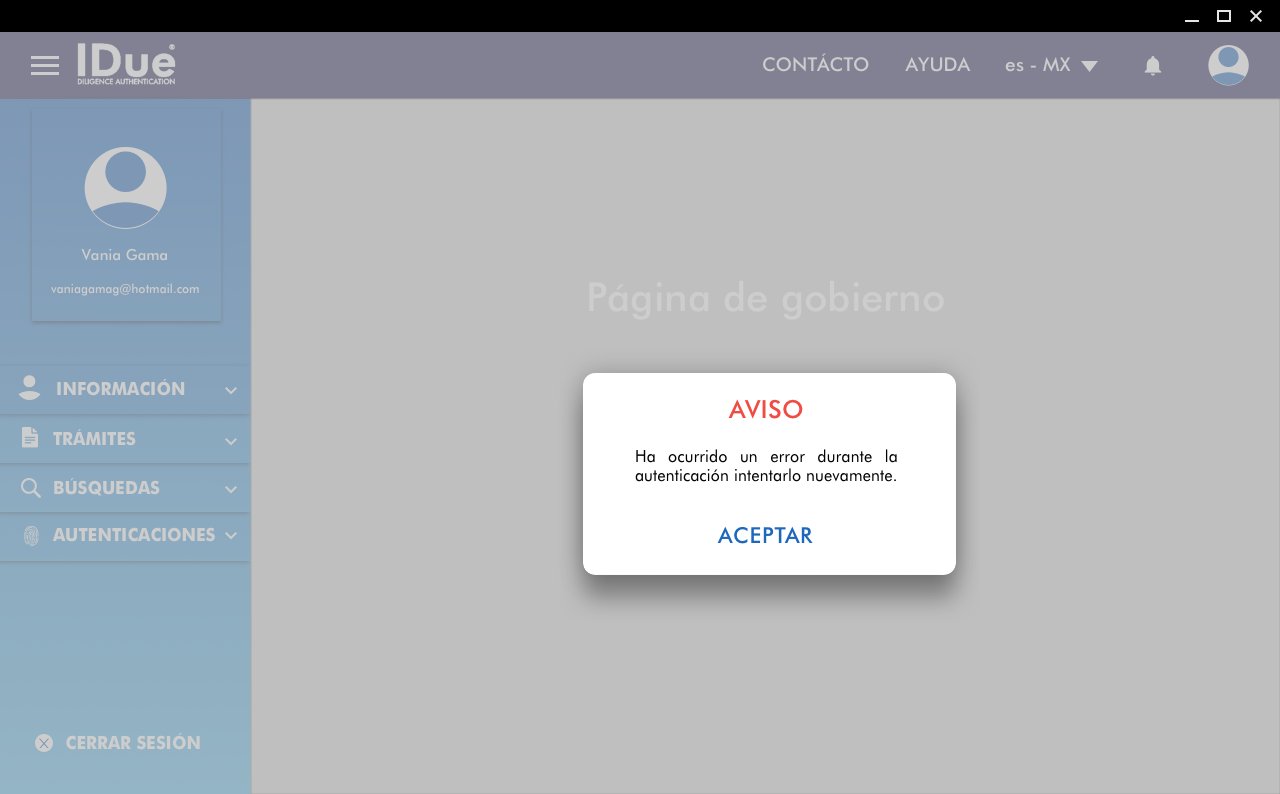Open the notifications bell

click(x=1153, y=66)
